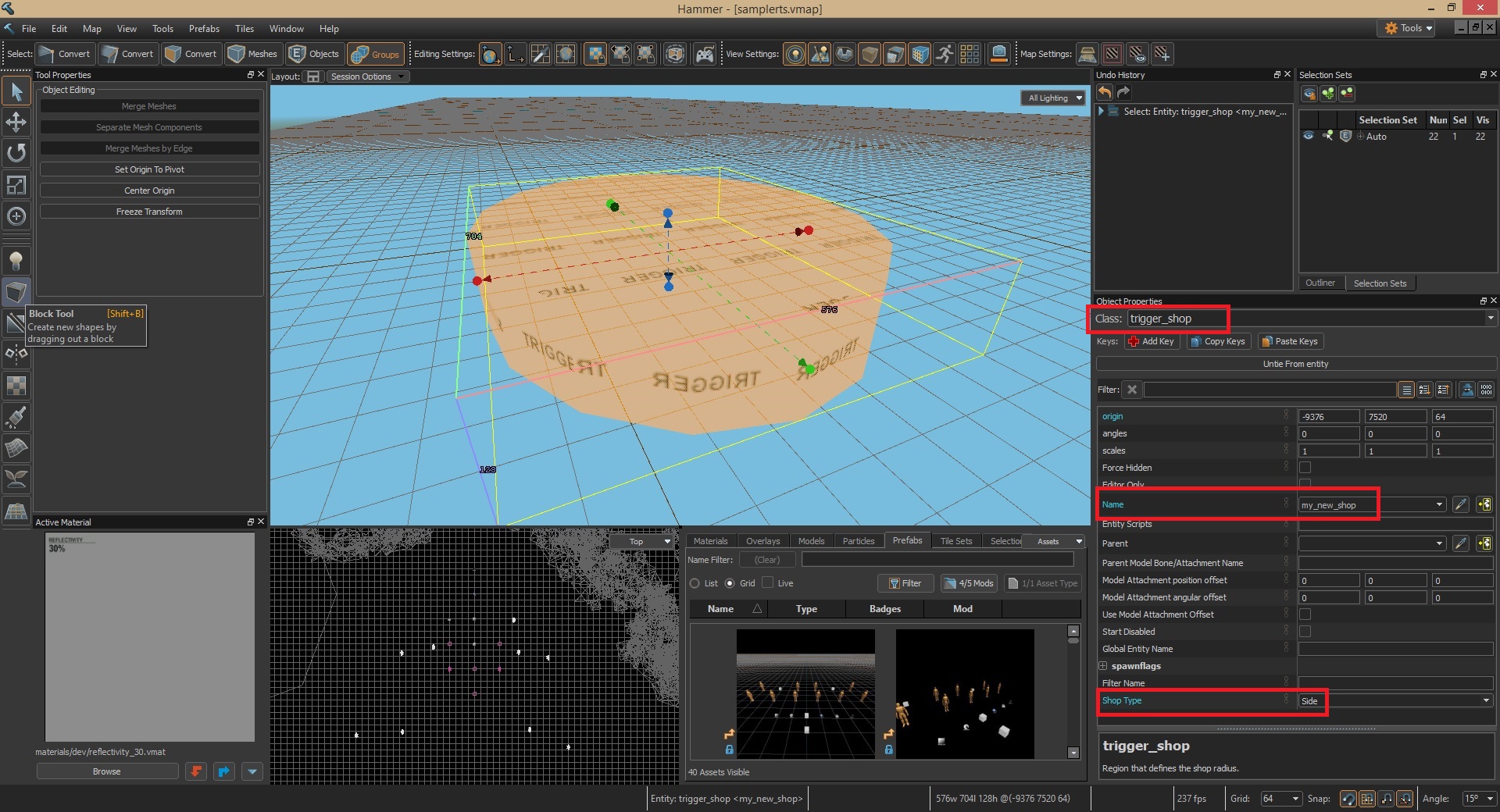Screen dimensions: 1500x812
Task: Select the Meshes selection mode
Action: pyautogui.click(x=252, y=54)
